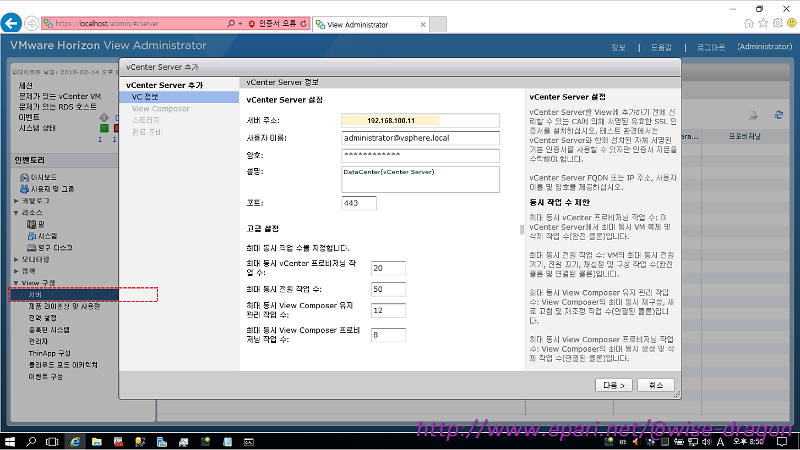Expand the 카탈로그 tree node
The width and height of the screenshot is (800, 450).
click(x=16, y=201)
